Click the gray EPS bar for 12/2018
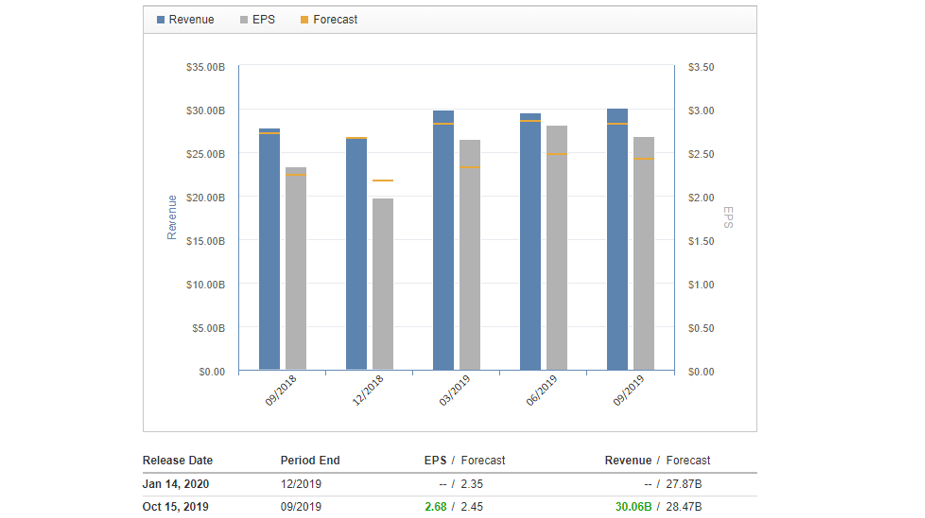The height and width of the screenshot is (518, 925). (383, 285)
